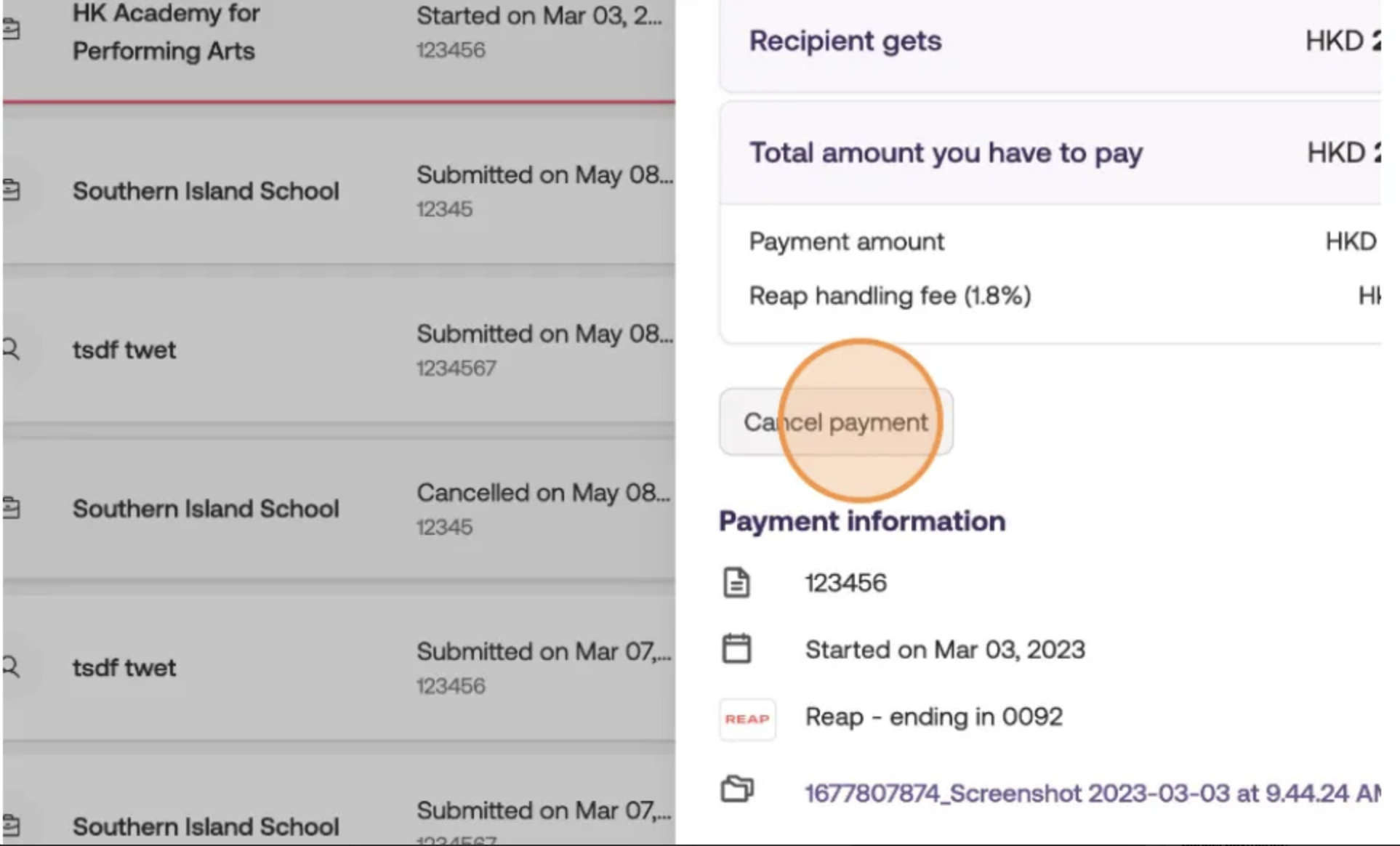Click the folder icon beside attachment link
Screen dimensions: 1400x846
(737, 789)
